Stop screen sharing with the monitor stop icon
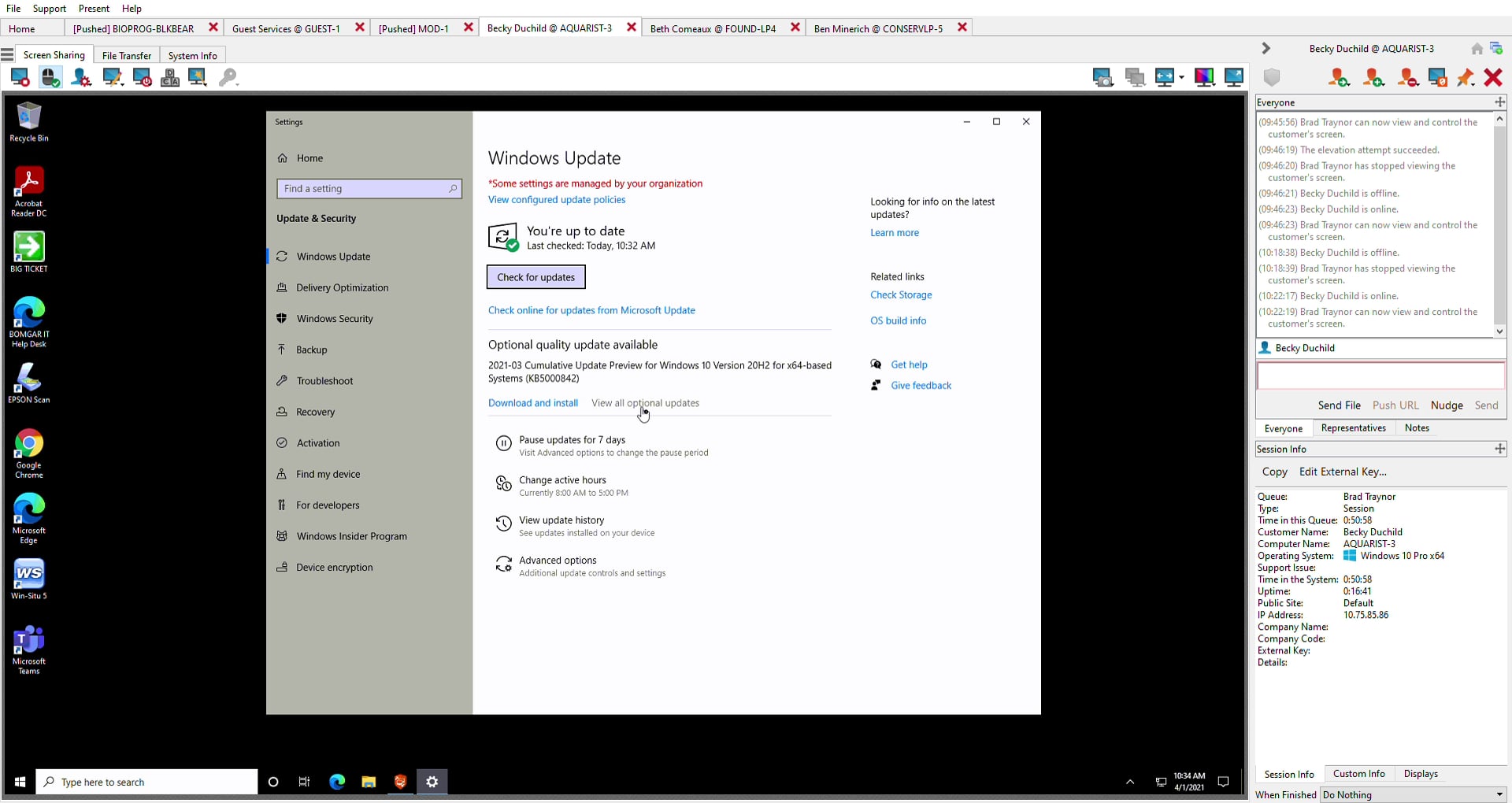This screenshot has height=803, width=1512. click(x=20, y=77)
